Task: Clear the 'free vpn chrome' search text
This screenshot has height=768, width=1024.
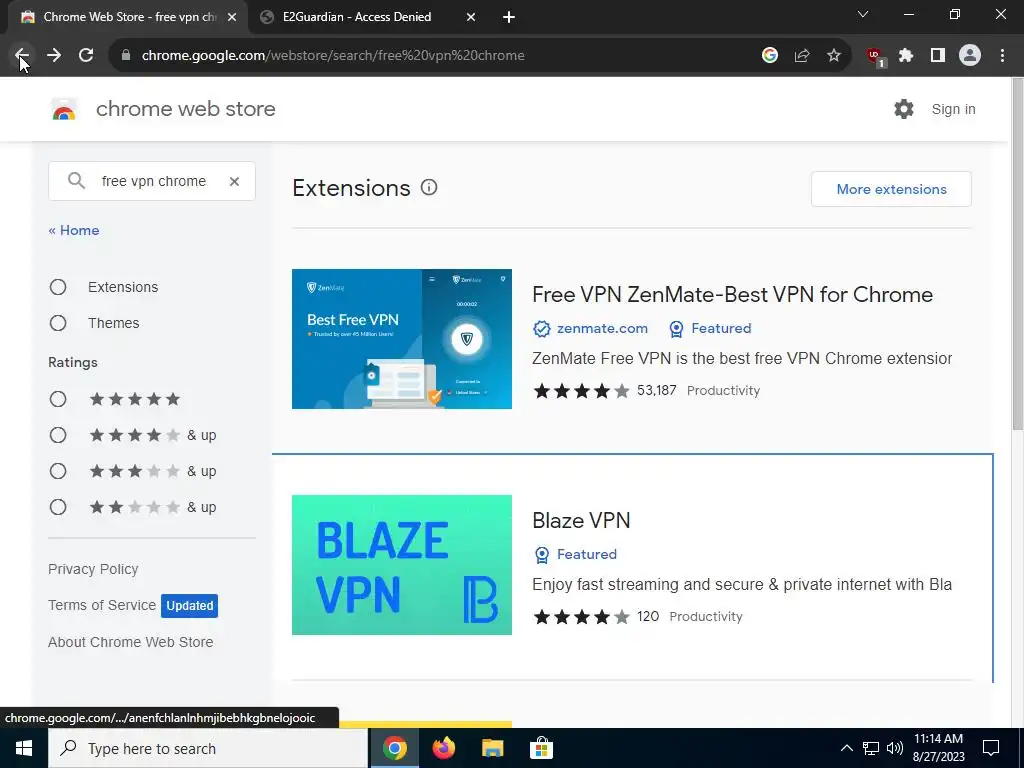Action: [234, 182]
